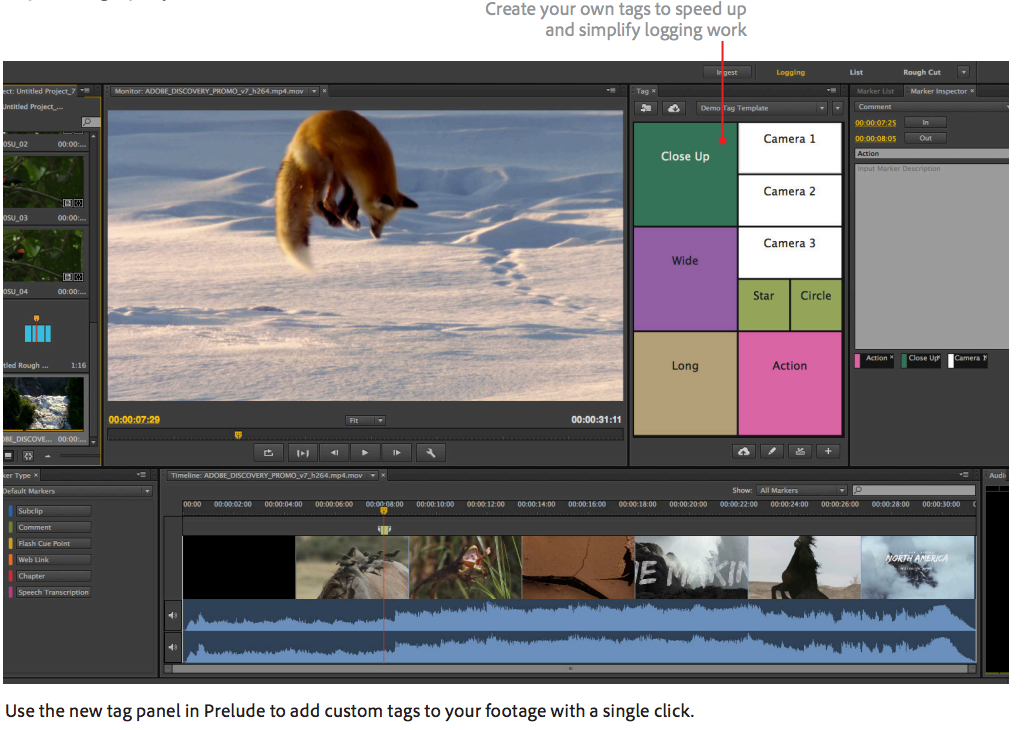
Task: Open the Show All Markers dropdown
Action: 798,490
